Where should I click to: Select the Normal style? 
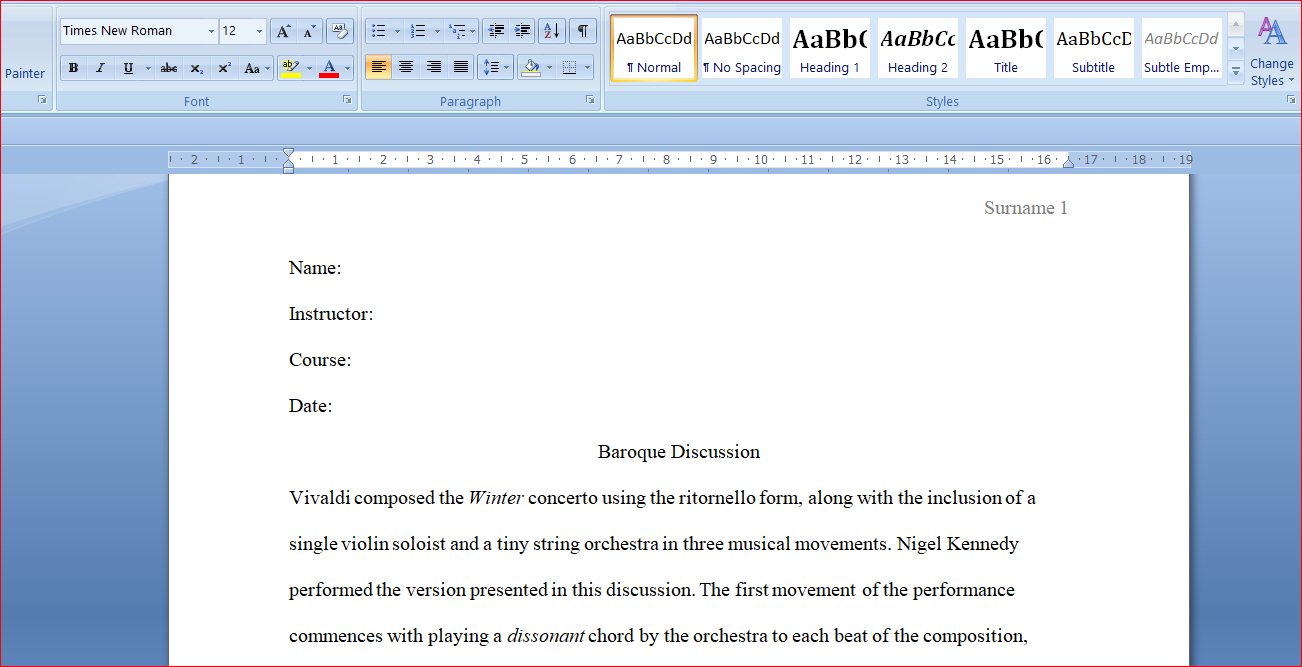654,48
